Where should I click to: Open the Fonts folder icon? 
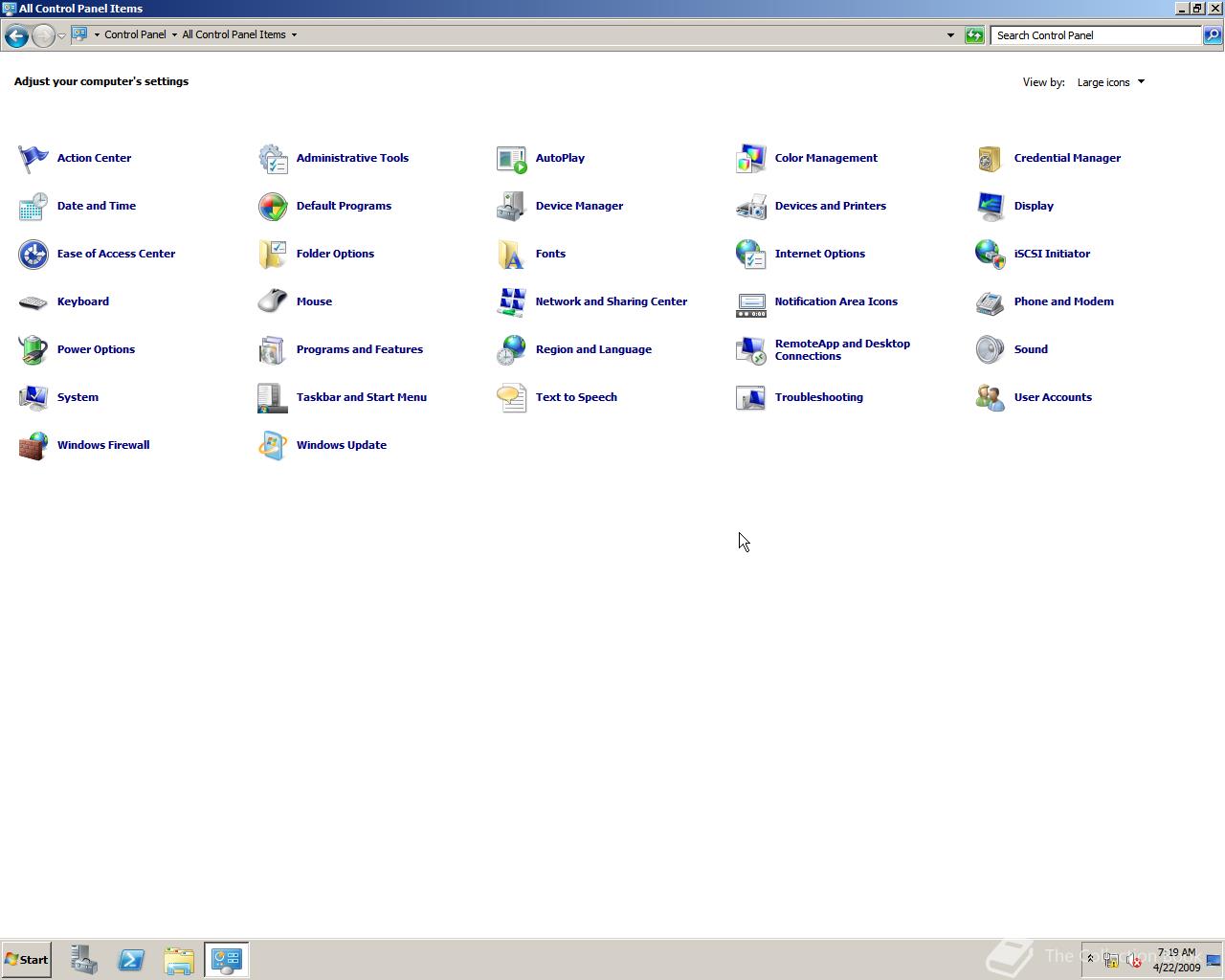512,255
